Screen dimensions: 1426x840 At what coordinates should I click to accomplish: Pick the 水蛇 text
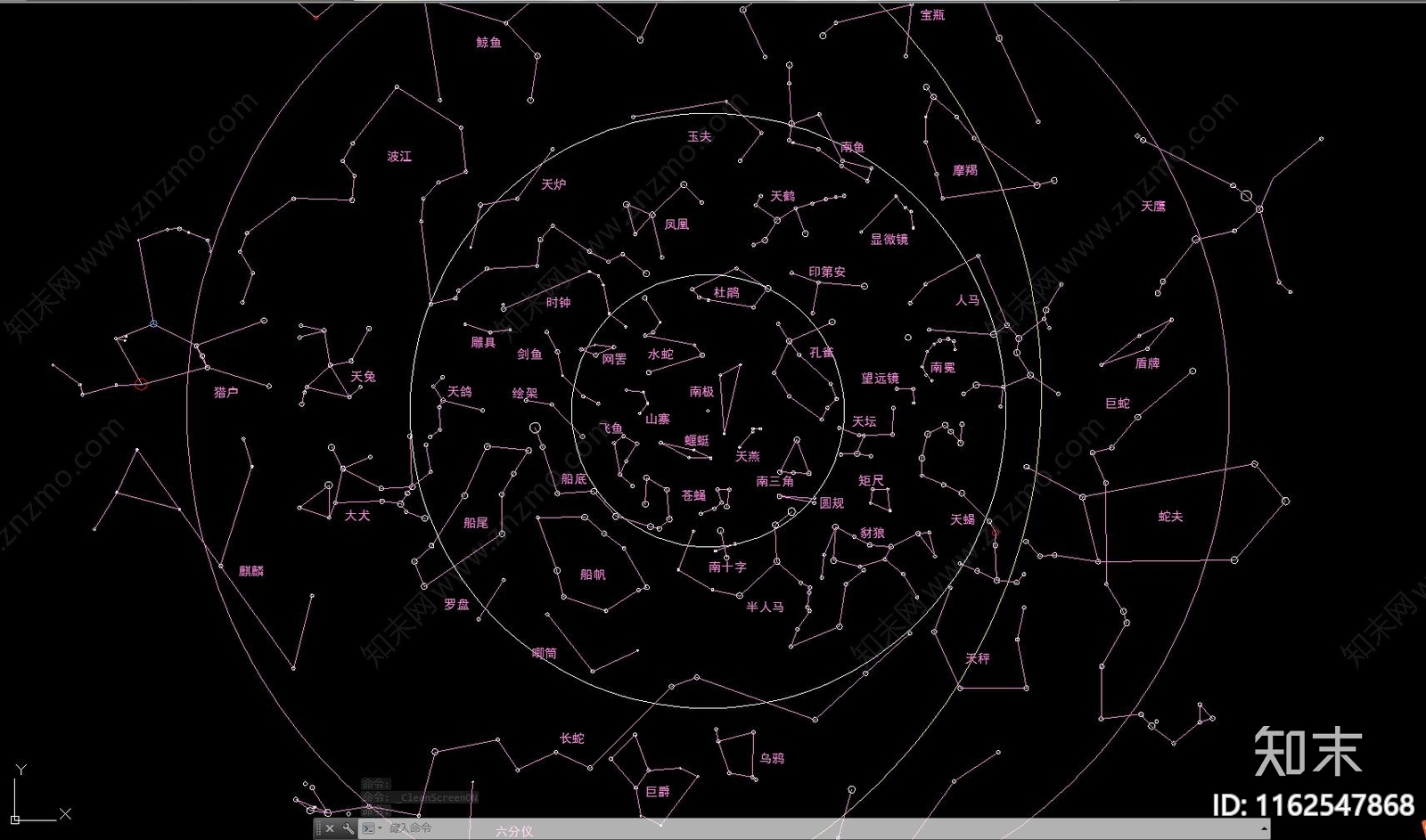[x=660, y=355]
